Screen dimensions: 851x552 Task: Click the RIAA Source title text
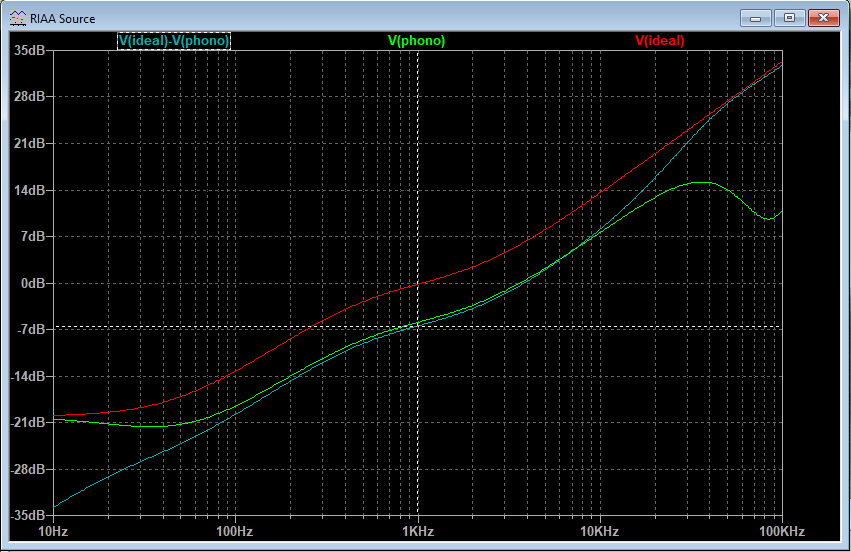(x=62, y=18)
